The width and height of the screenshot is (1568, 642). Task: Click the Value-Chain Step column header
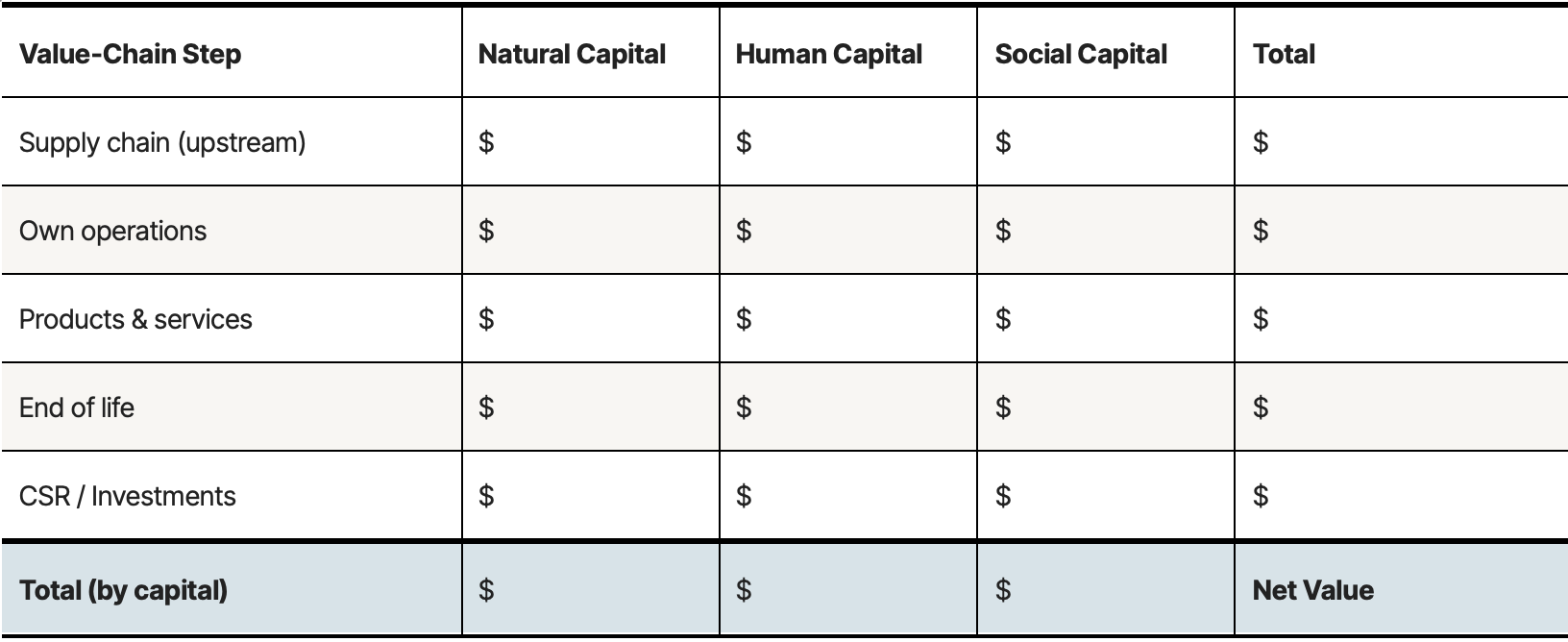tap(131, 54)
